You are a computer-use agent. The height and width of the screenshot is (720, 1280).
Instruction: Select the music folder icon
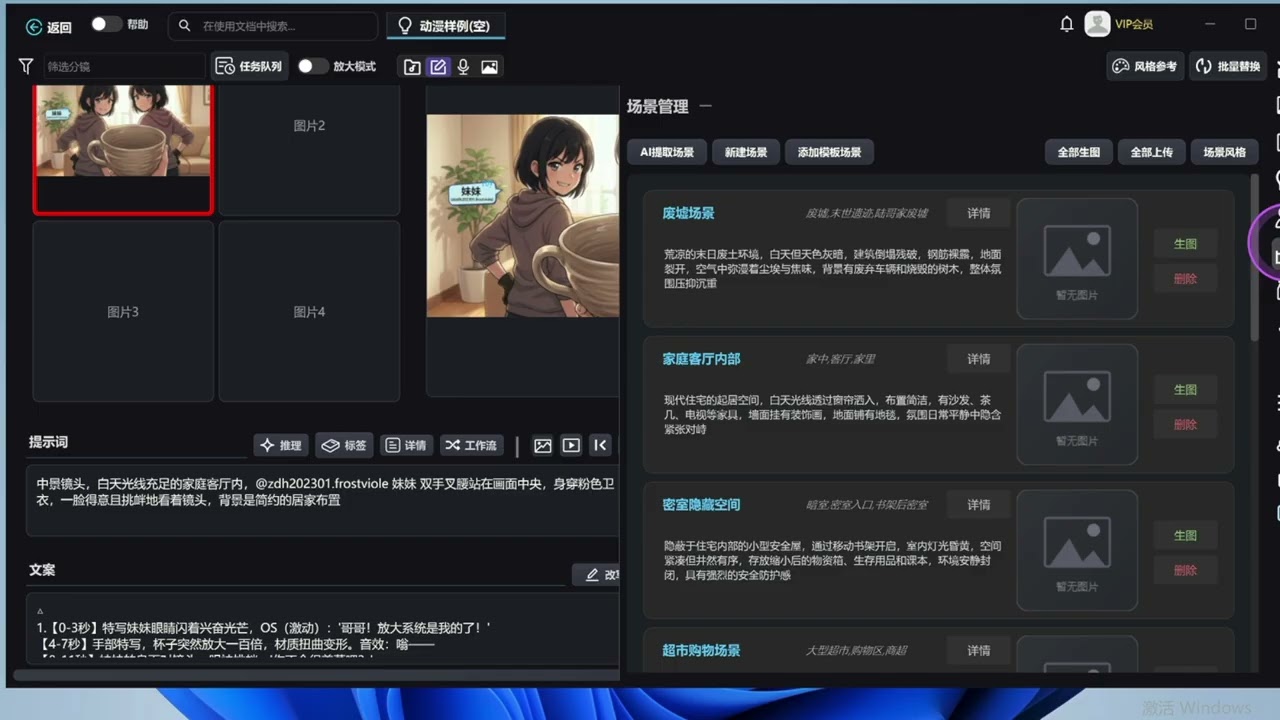click(x=412, y=67)
